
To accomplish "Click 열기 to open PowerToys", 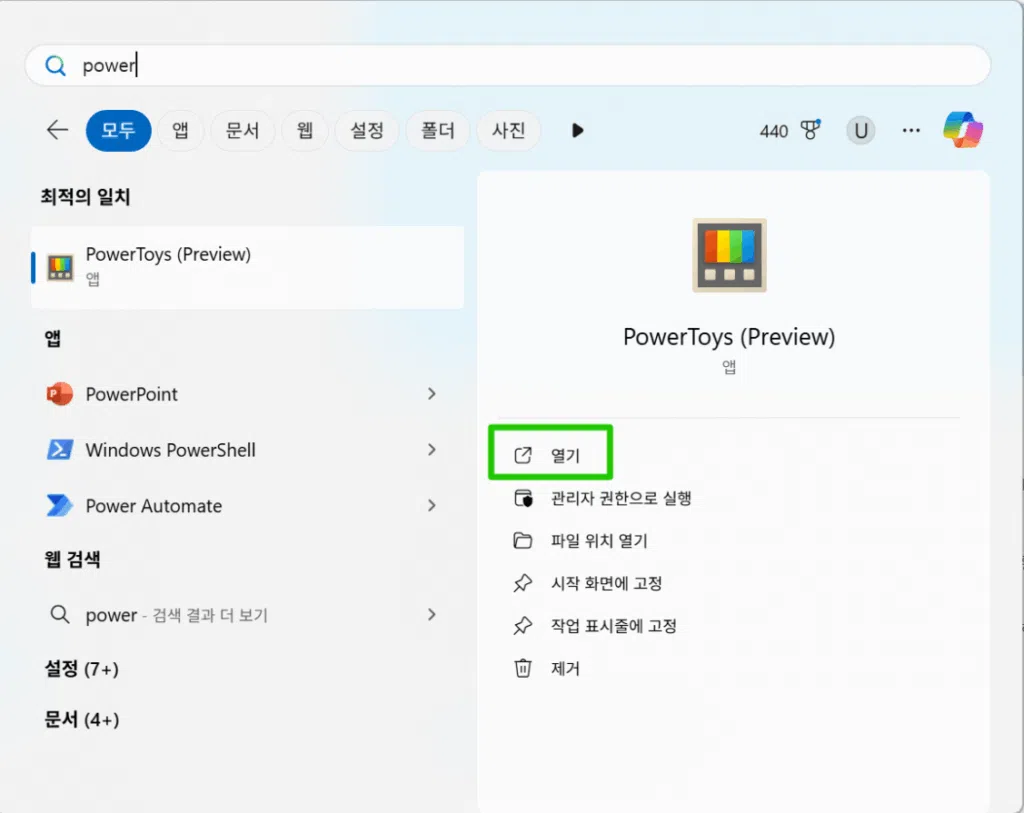I will tap(564, 456).
